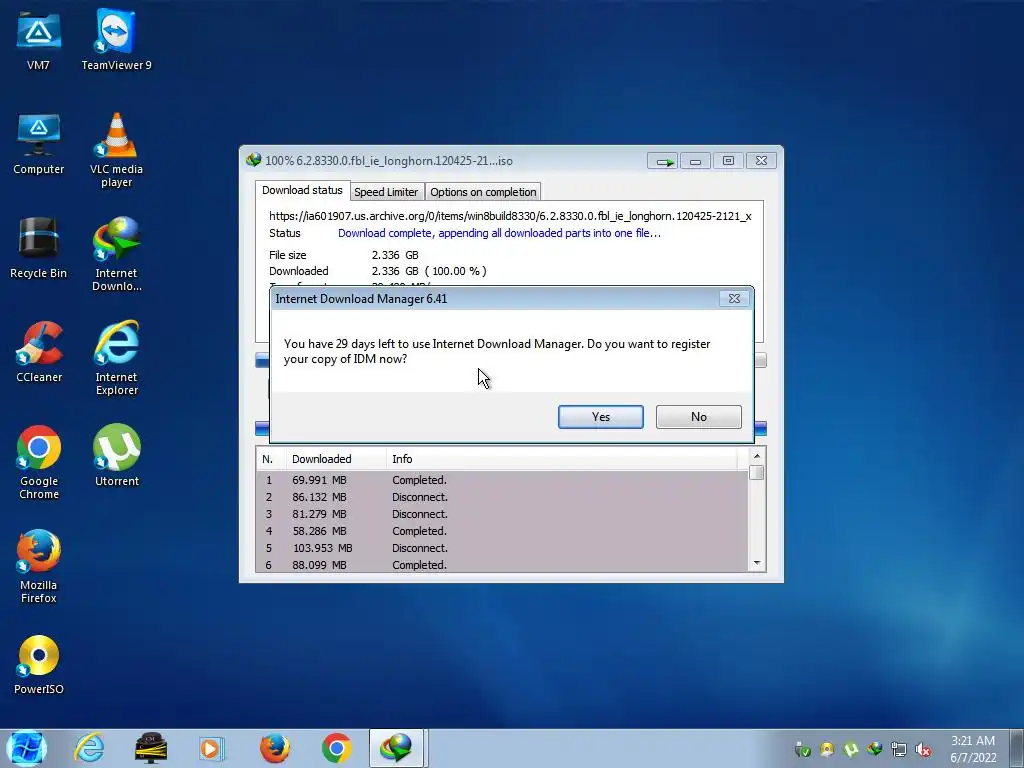Click the yellow tray icon beside the shield

point(827,750)
